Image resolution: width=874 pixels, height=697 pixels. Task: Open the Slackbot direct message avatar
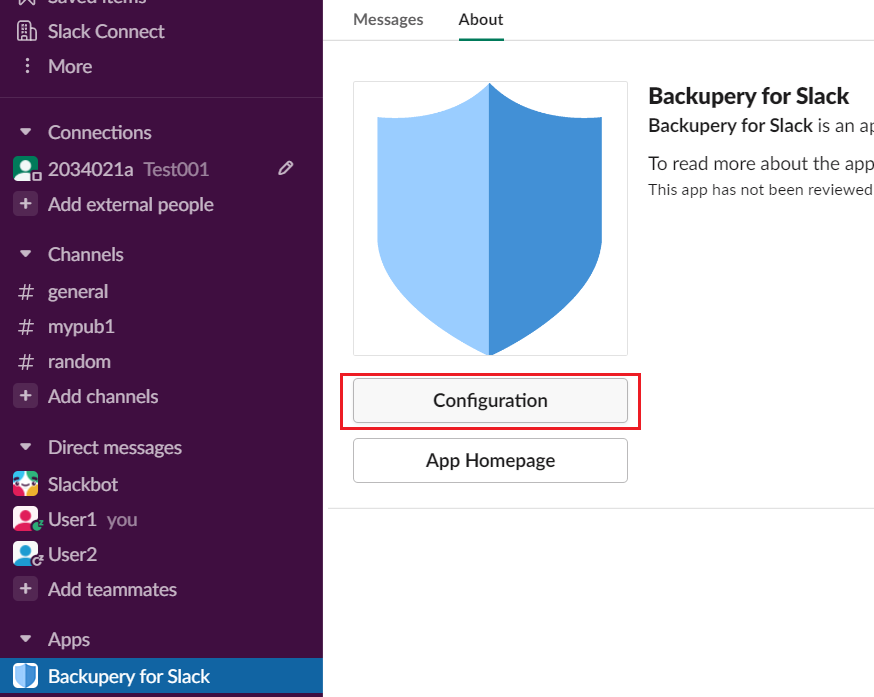pos(26,484)
